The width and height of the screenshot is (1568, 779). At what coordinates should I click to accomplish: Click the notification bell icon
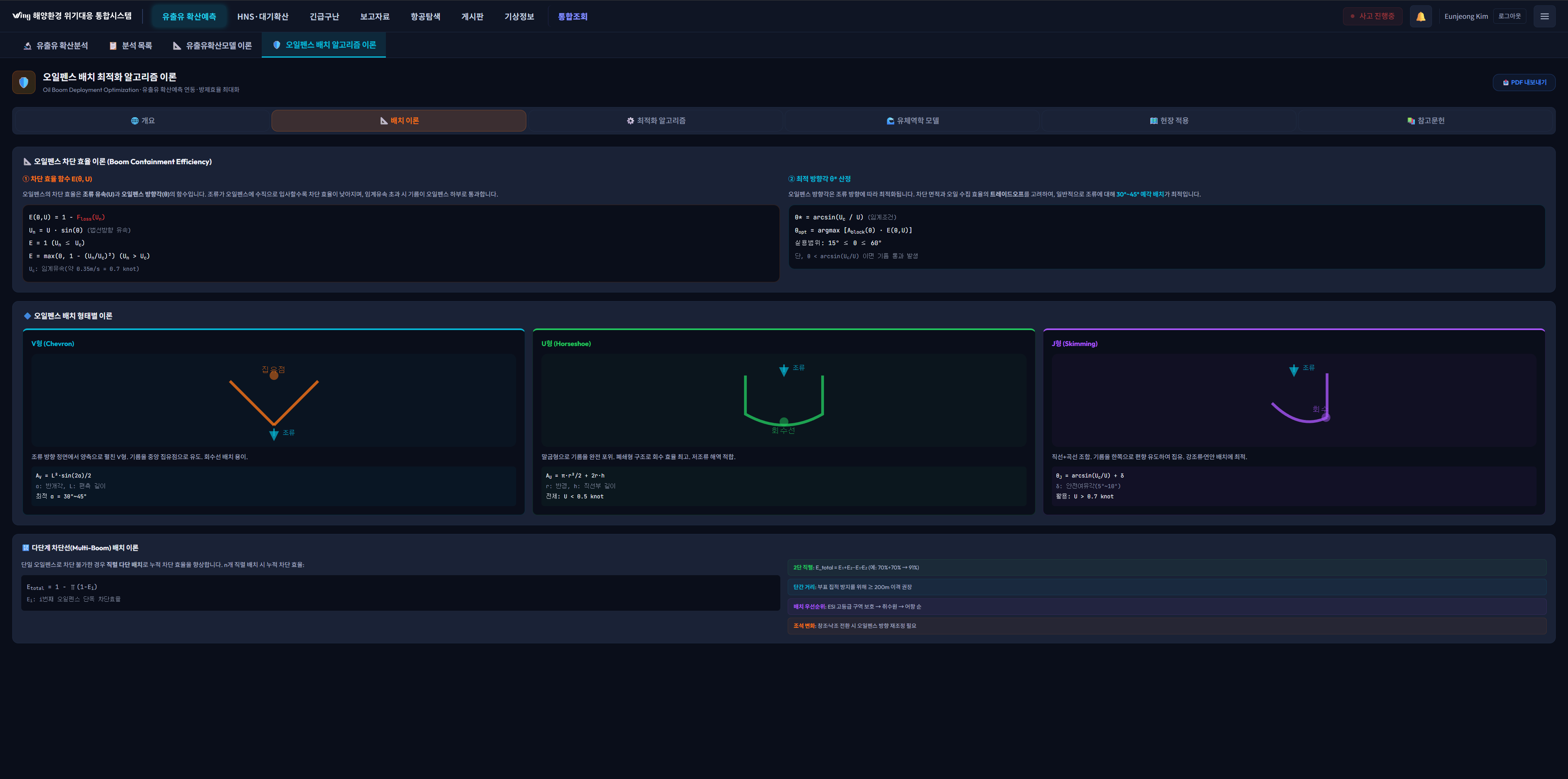tap(1420, 16)
